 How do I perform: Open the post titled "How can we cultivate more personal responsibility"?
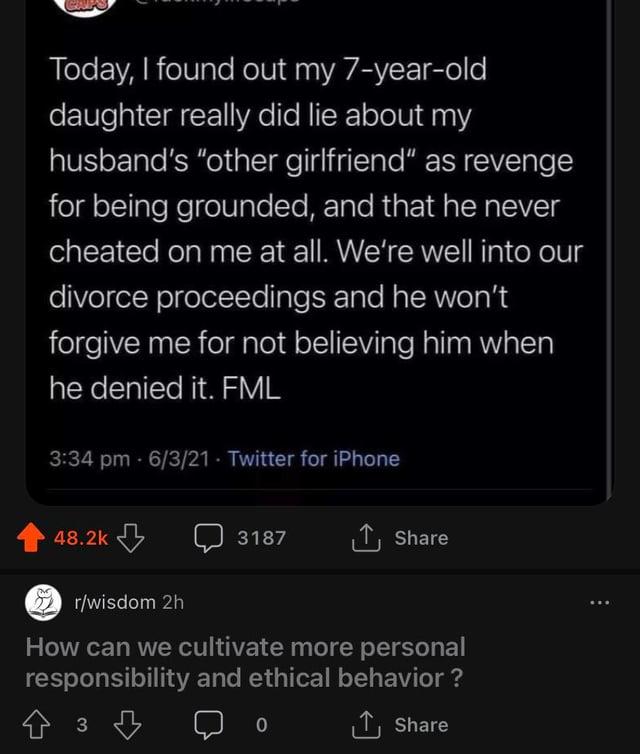point(245,662)
